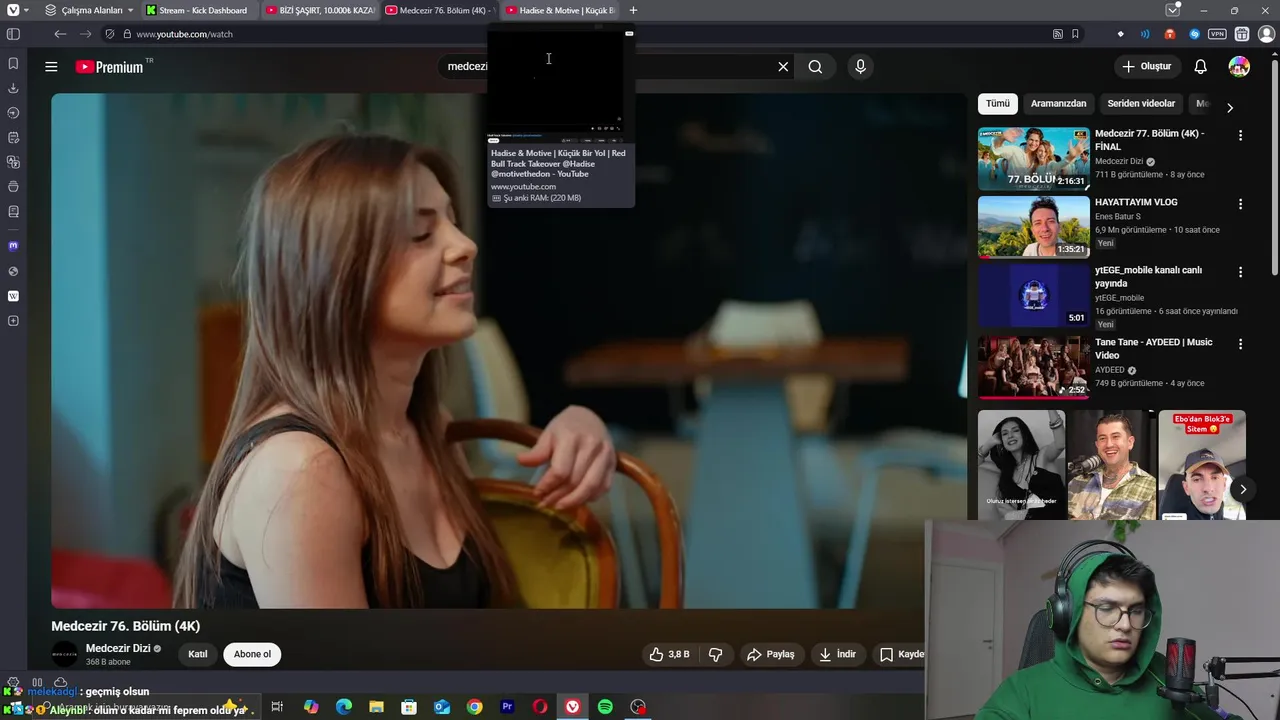
Task: Open a new browser tab
Action: (633, 10)
